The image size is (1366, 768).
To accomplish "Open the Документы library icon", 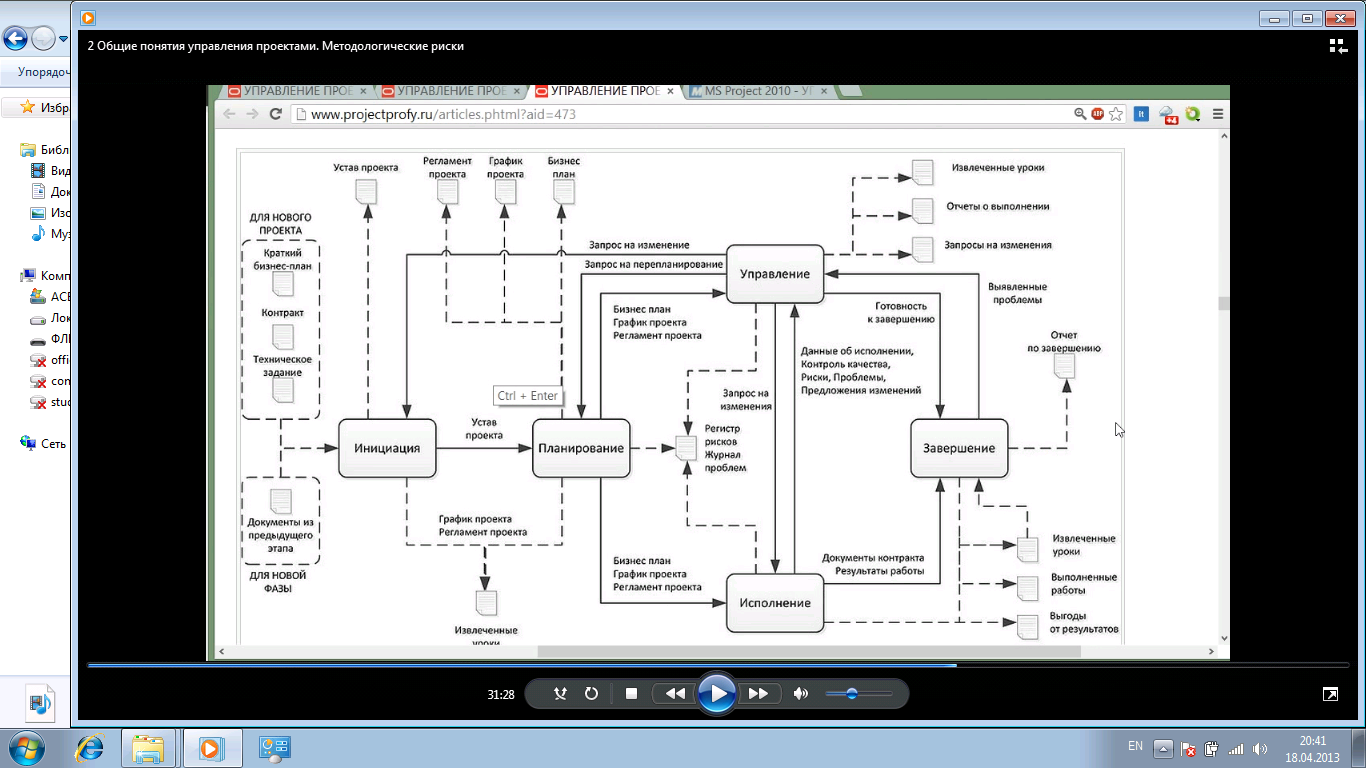I will coord(39,192).
